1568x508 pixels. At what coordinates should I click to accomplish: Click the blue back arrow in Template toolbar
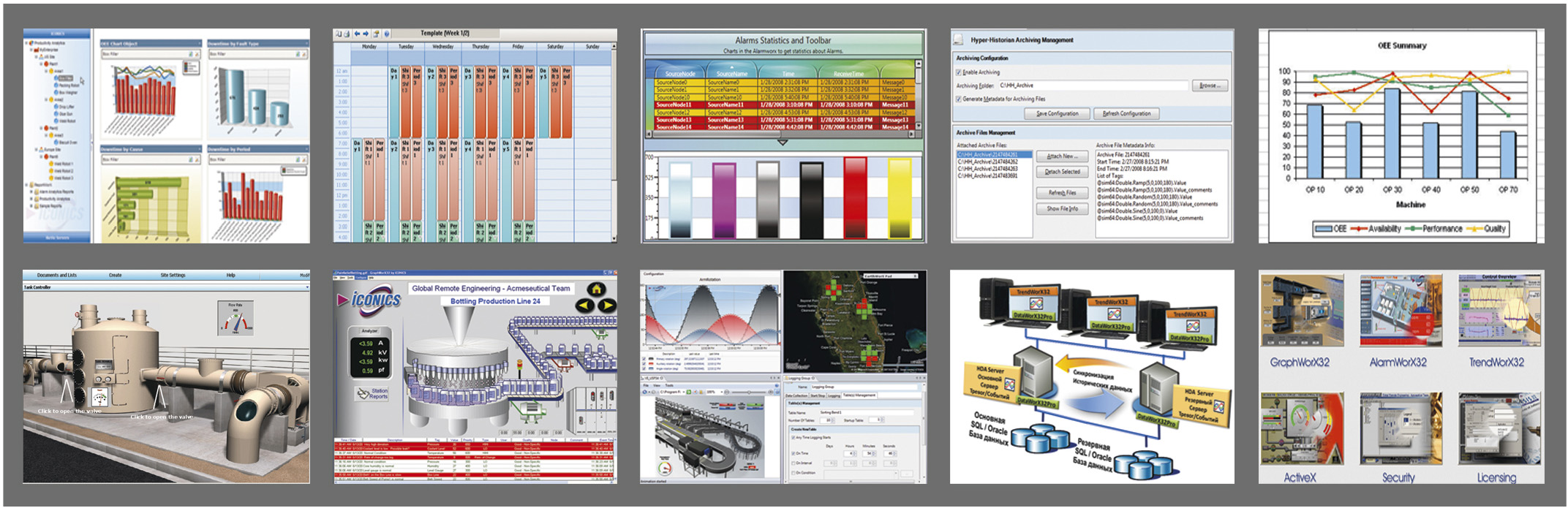[357, 34]
